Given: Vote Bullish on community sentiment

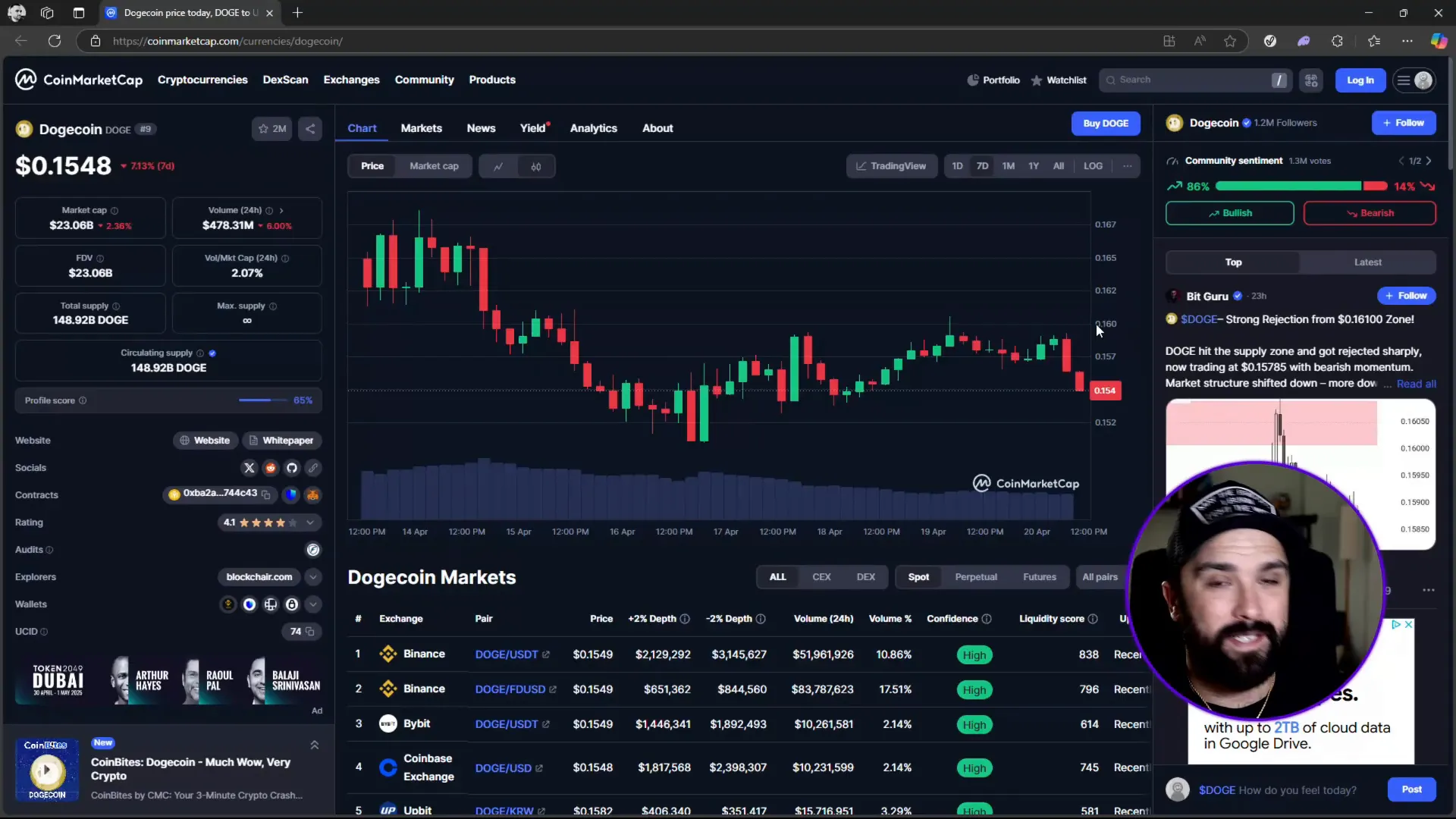Looking at the screenshot, I should click(x=1229, y=213).
